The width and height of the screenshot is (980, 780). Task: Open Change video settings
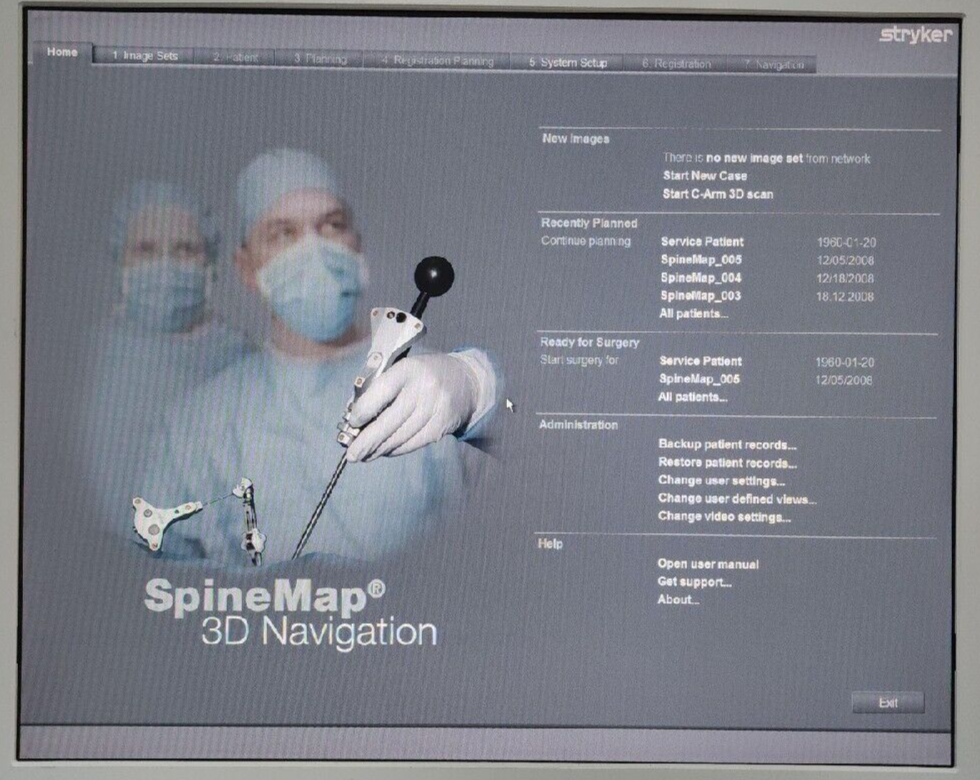coord(724,517)
